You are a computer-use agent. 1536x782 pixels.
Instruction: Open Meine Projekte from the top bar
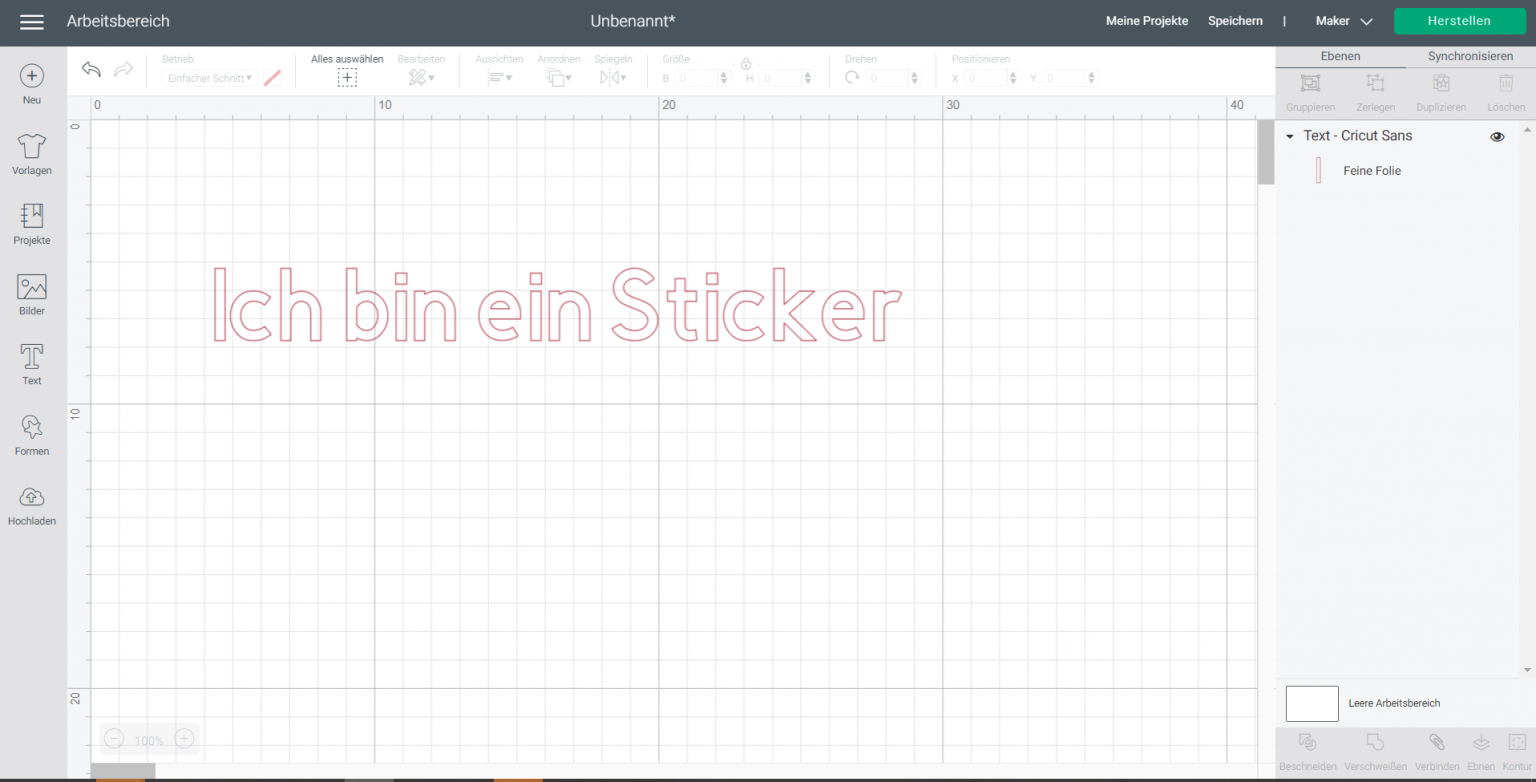point(1146,20)
